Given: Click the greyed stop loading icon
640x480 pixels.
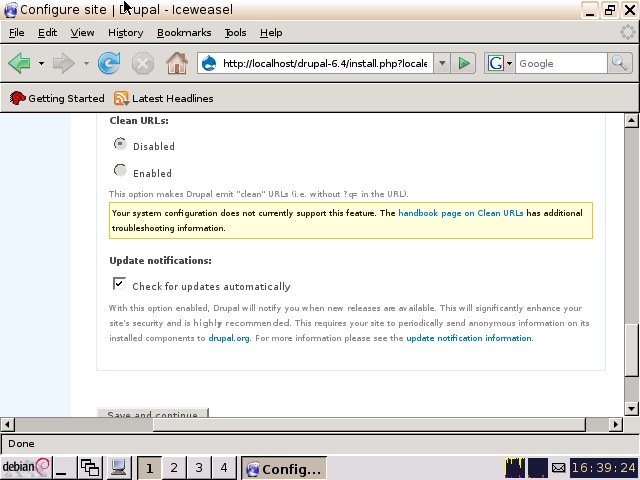Looking at the screenshot, I should [142, 63].
